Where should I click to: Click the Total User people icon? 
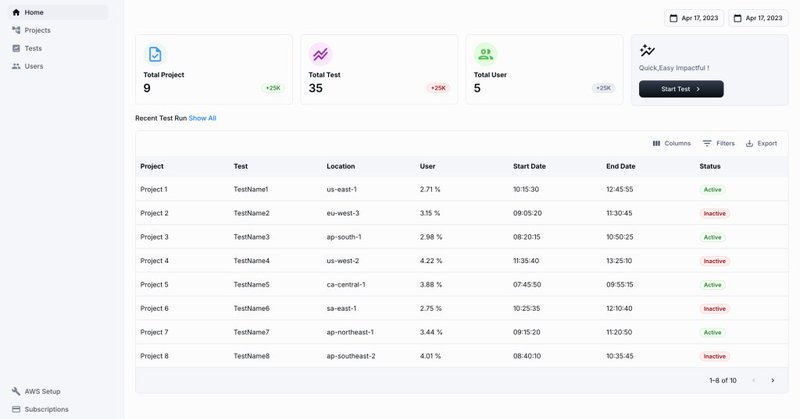coord(486,54)
